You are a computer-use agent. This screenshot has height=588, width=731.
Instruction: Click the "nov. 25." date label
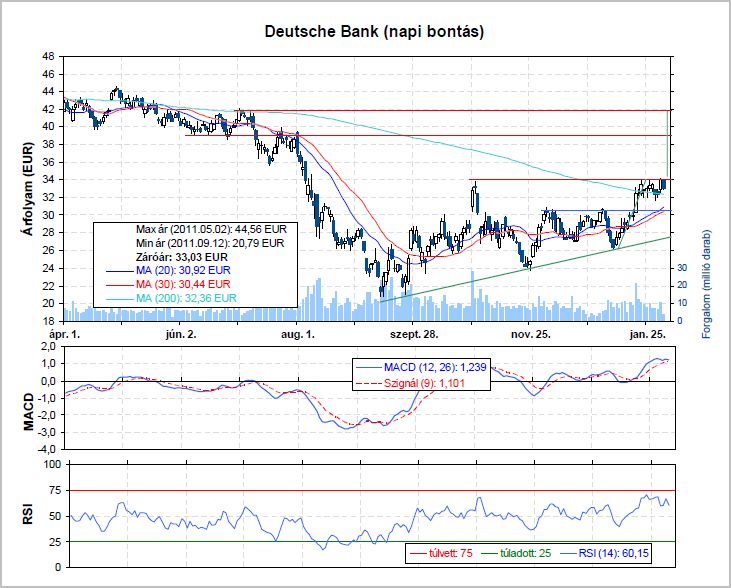coord(531,334)
